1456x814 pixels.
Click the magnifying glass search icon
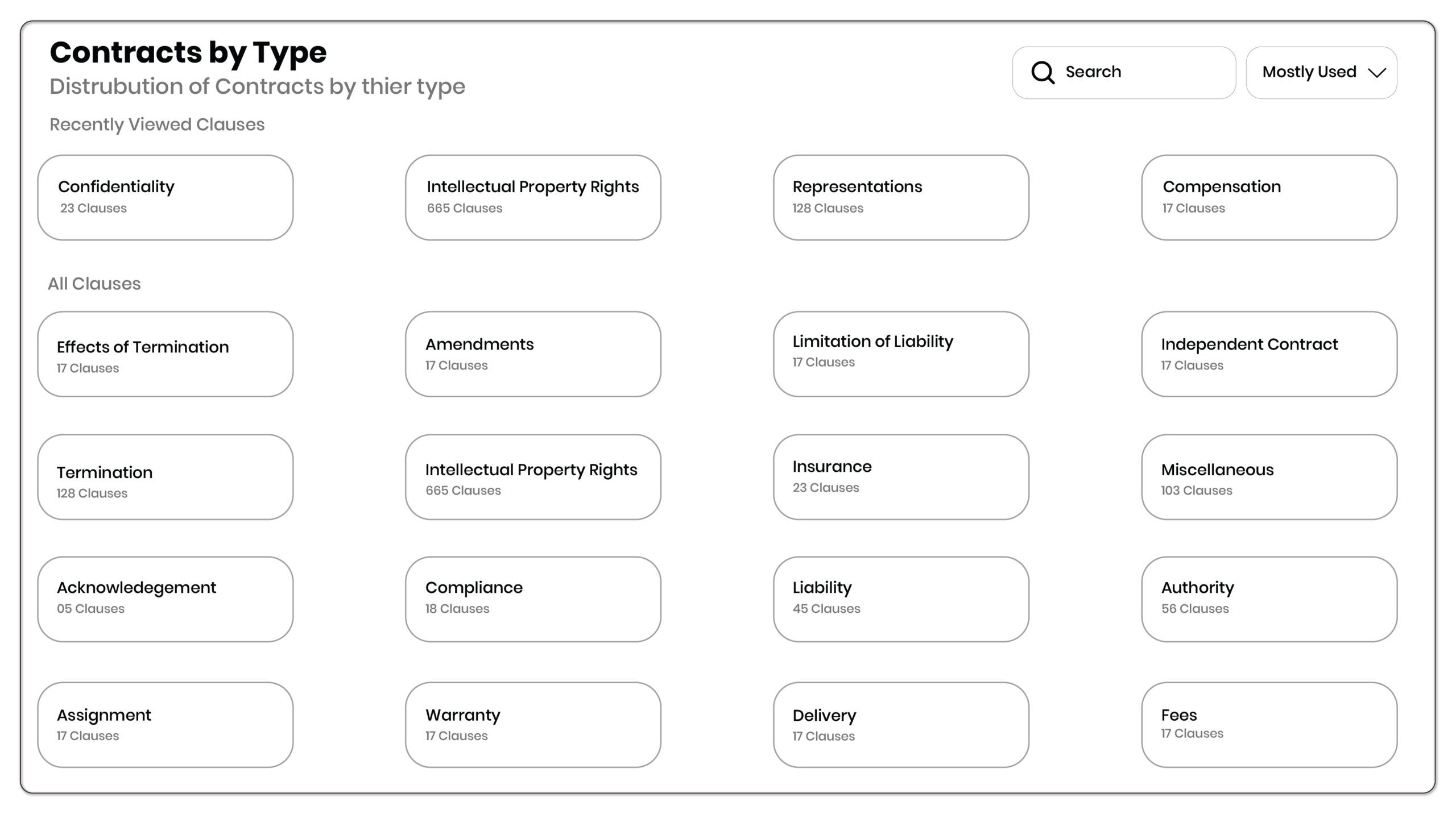click(1043, 72)
